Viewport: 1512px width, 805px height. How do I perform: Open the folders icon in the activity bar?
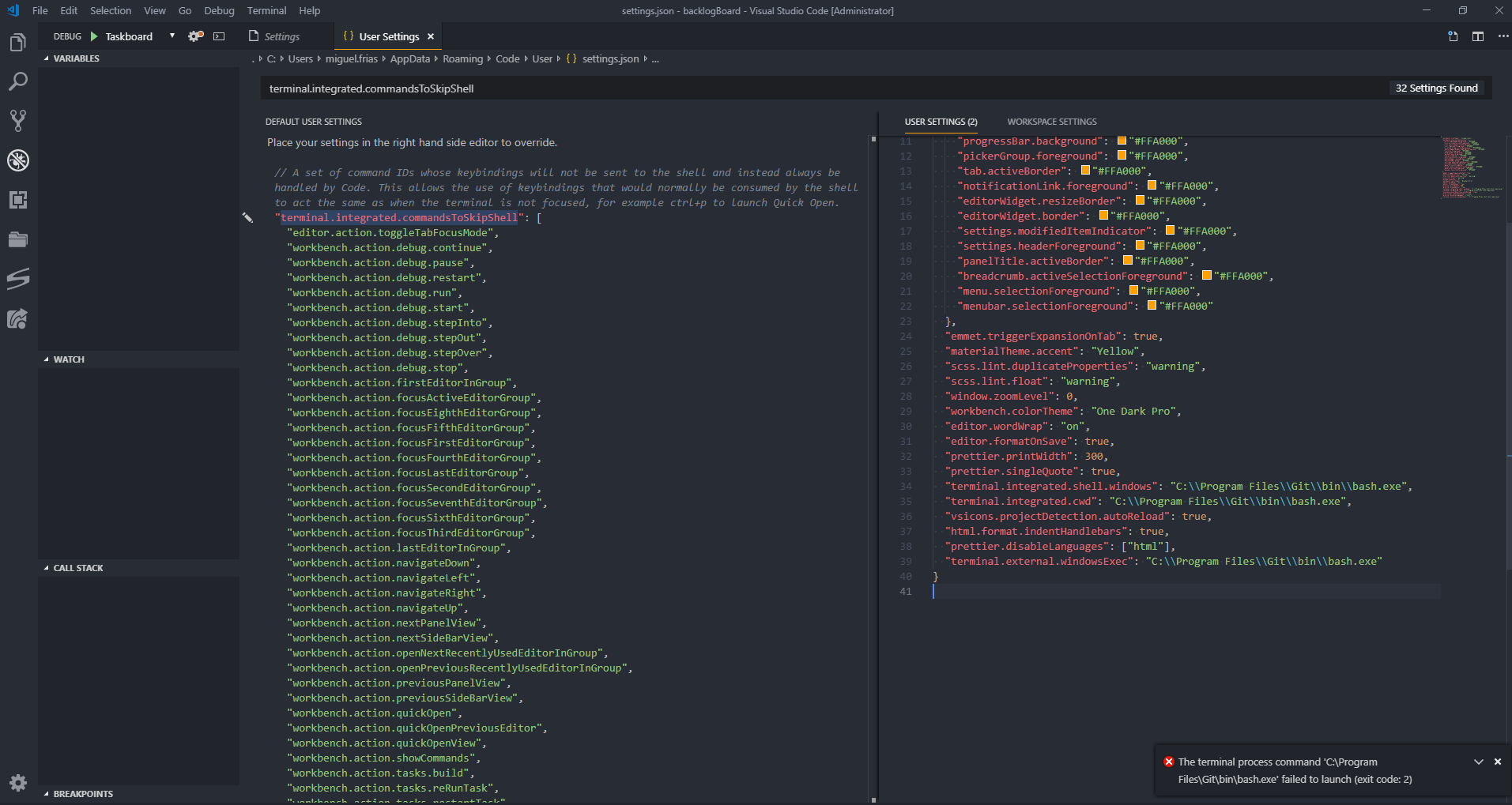[x=17, y=239]
